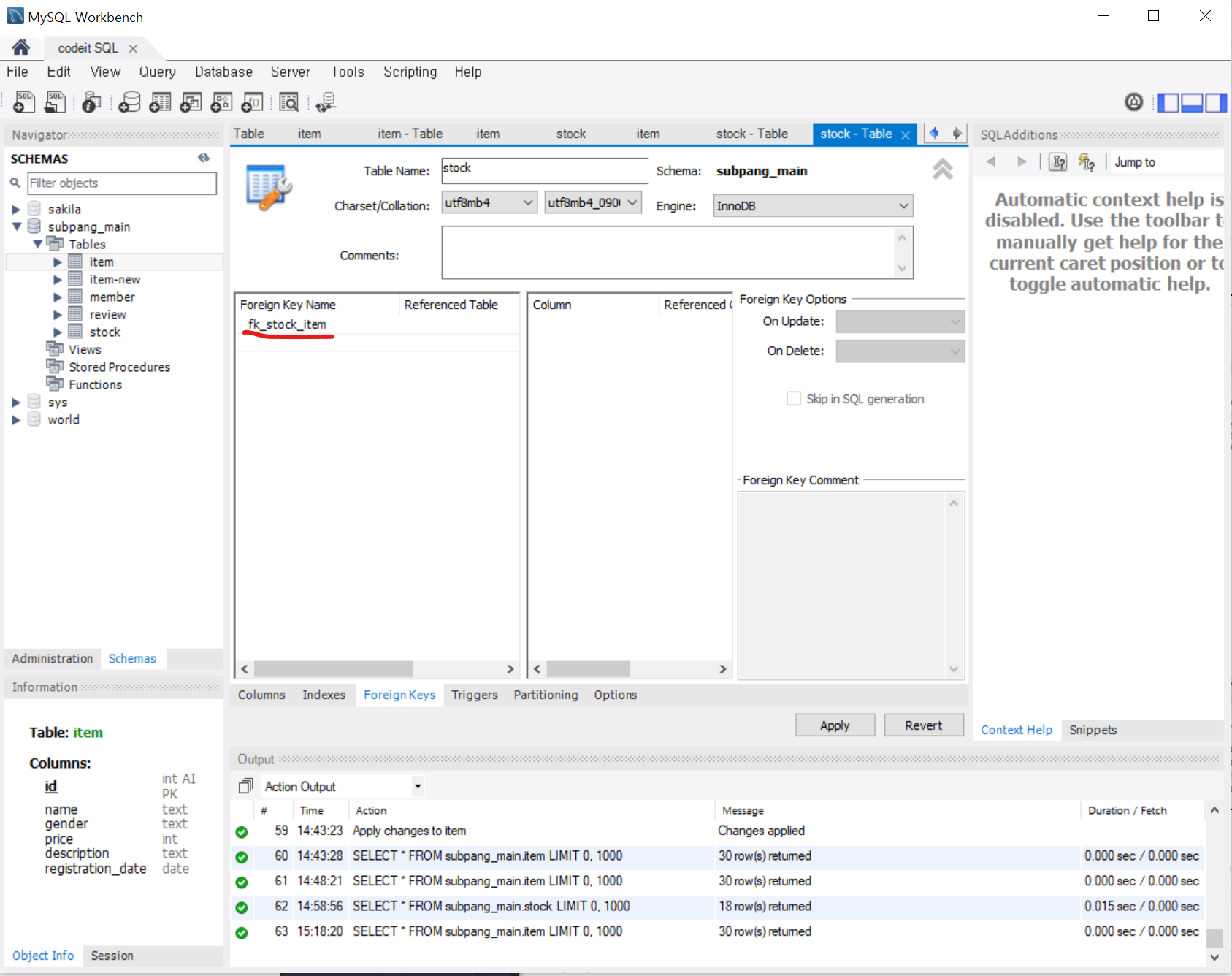
Task: Open the collation dropdown
Action: click(x=593, y=202)
